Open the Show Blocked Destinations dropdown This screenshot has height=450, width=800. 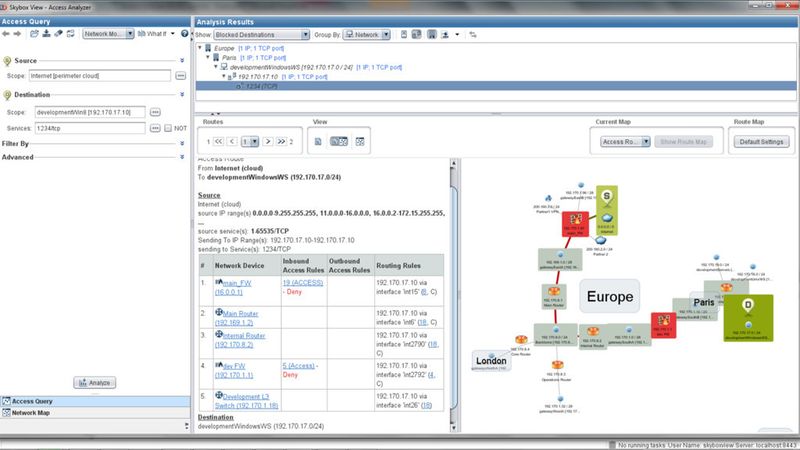261,35
